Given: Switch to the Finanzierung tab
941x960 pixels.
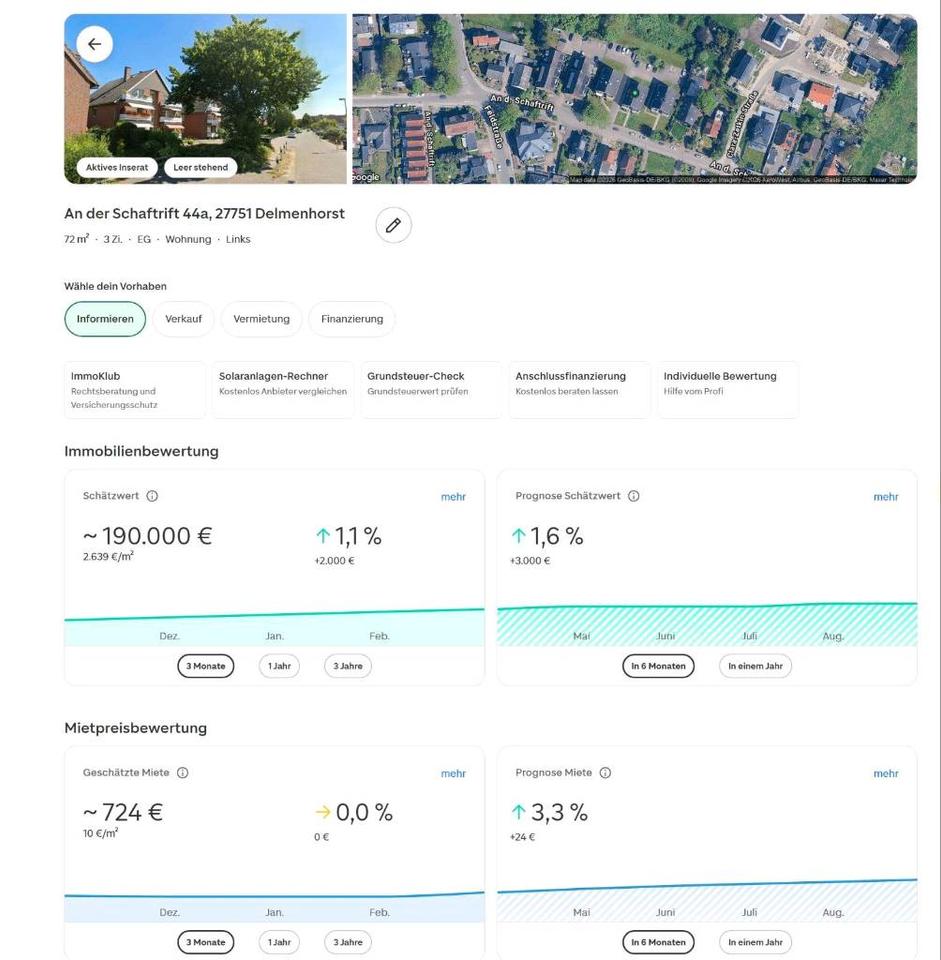Looking at the screenshot, I should click(x=351, y=319).
